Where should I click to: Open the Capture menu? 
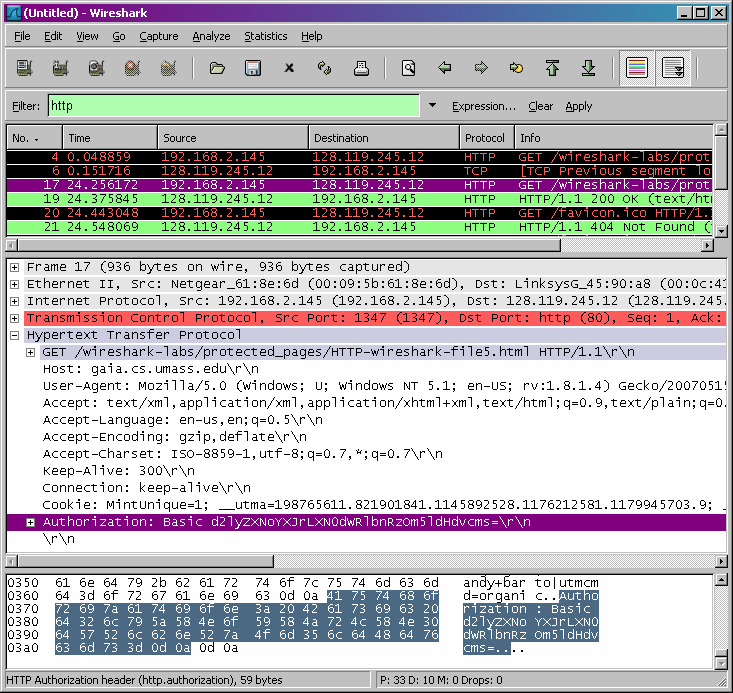159,36
